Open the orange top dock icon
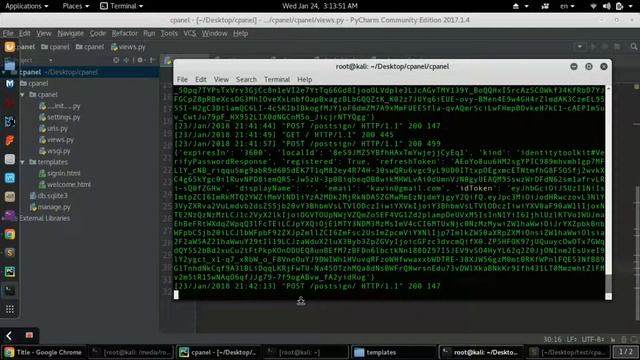The image size is (640, 360). (9, 47)
